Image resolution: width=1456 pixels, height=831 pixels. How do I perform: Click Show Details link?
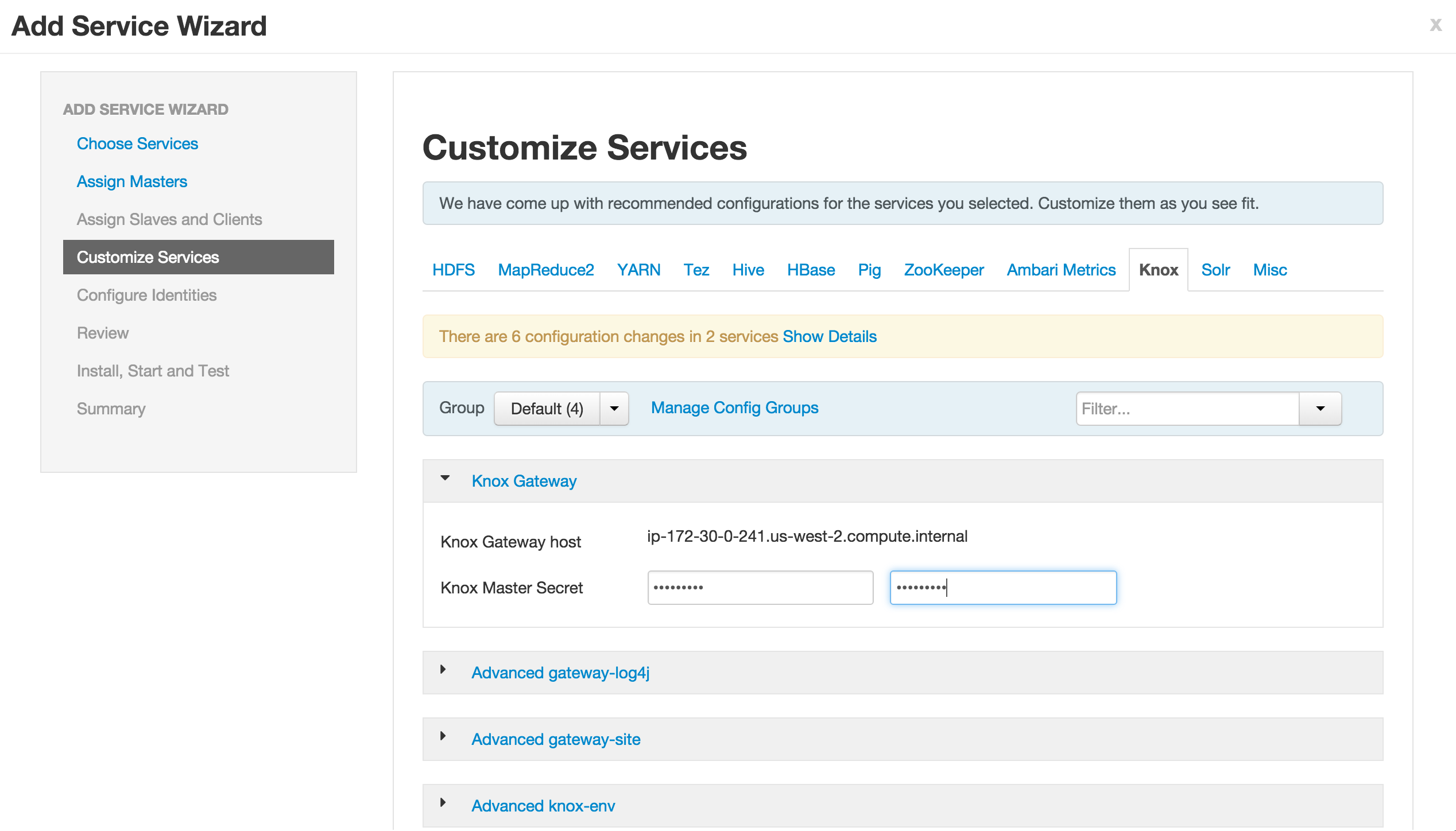coord(829,336)
